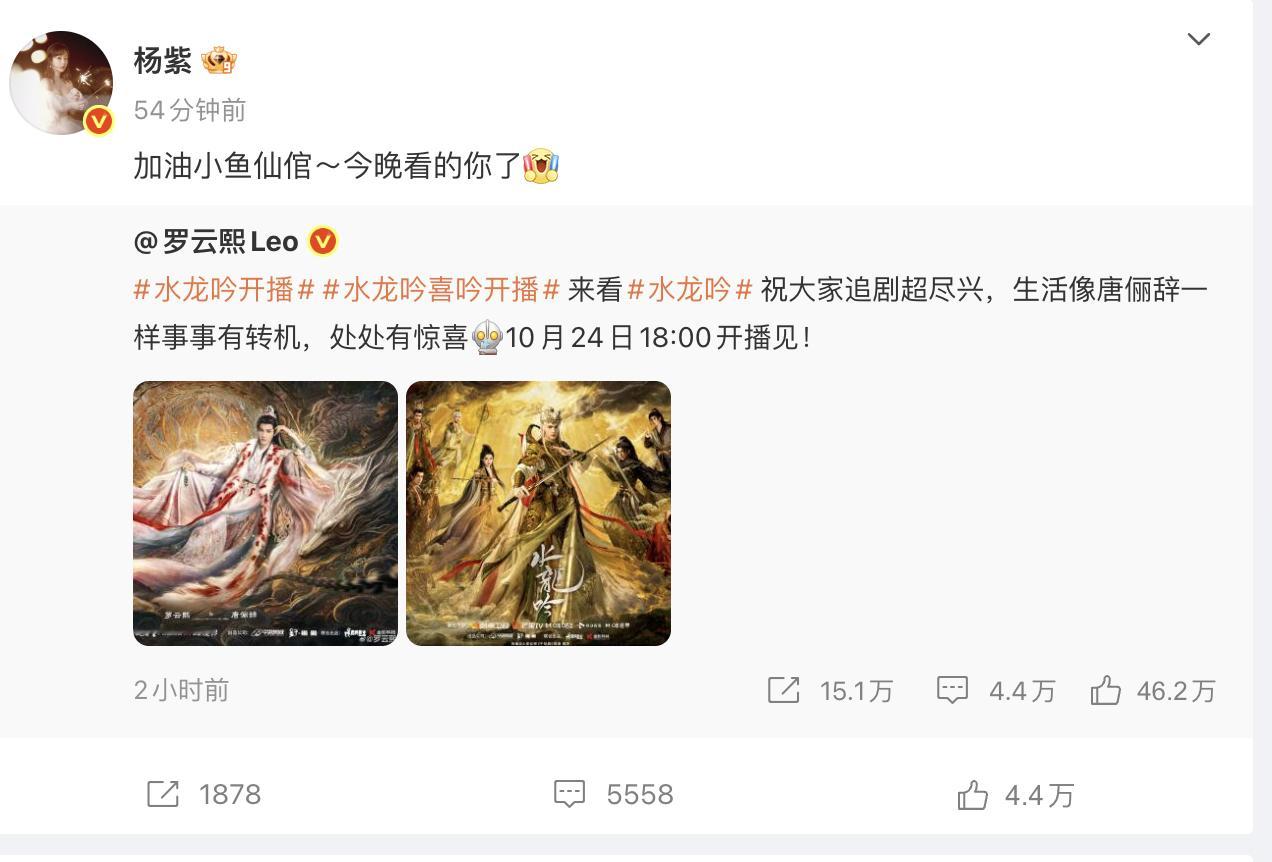This screenshot has height=862, width=1272.
Task: View the first poster with white-robed character
Action: [265, 513]
